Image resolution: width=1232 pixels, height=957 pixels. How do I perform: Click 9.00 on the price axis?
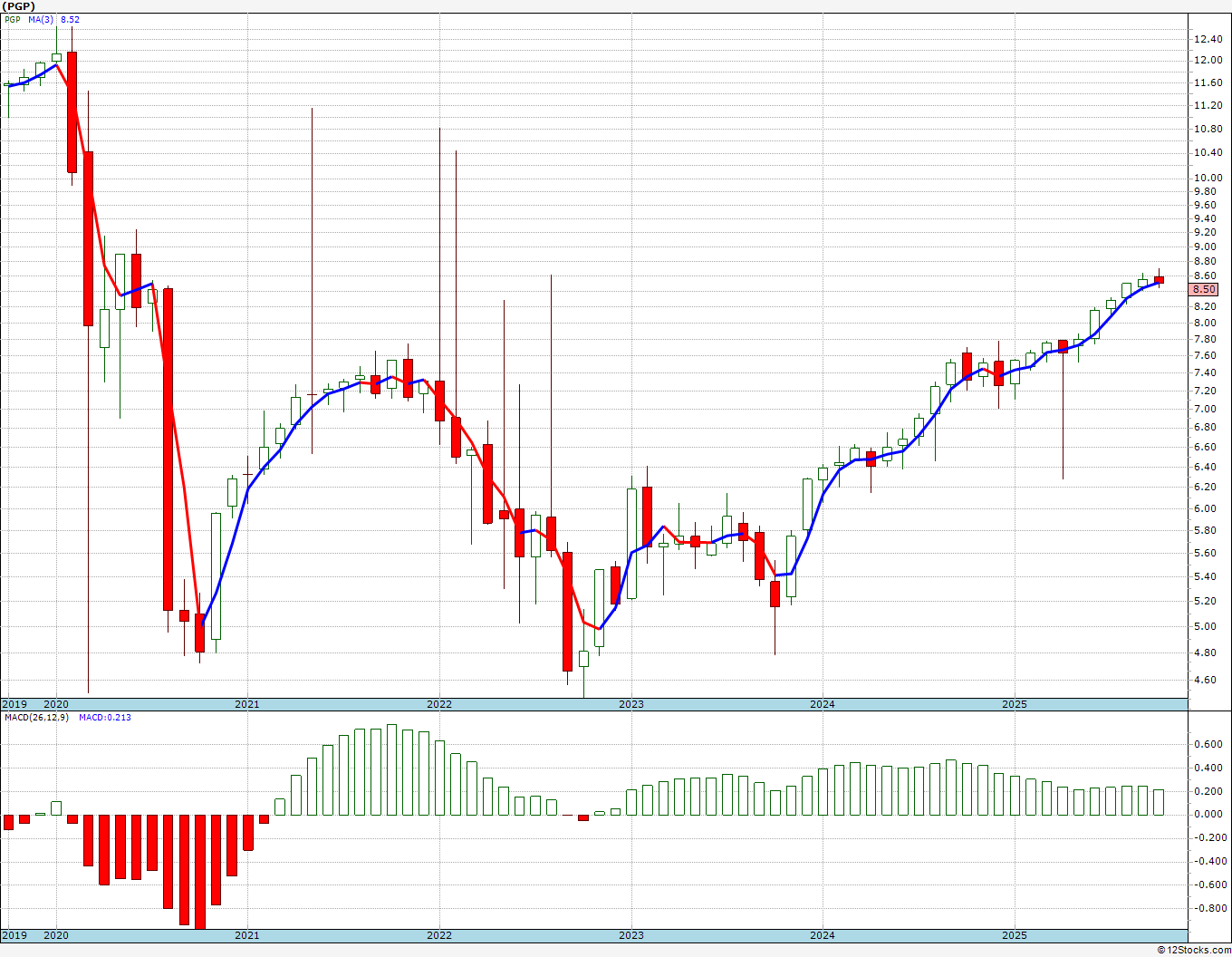(1205, 246)
